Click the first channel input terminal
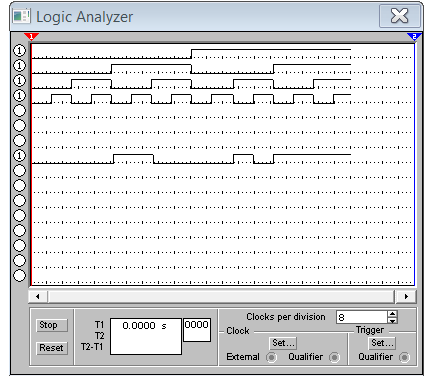429x381 pixels. pyautogui.click(x=19, y=50)
